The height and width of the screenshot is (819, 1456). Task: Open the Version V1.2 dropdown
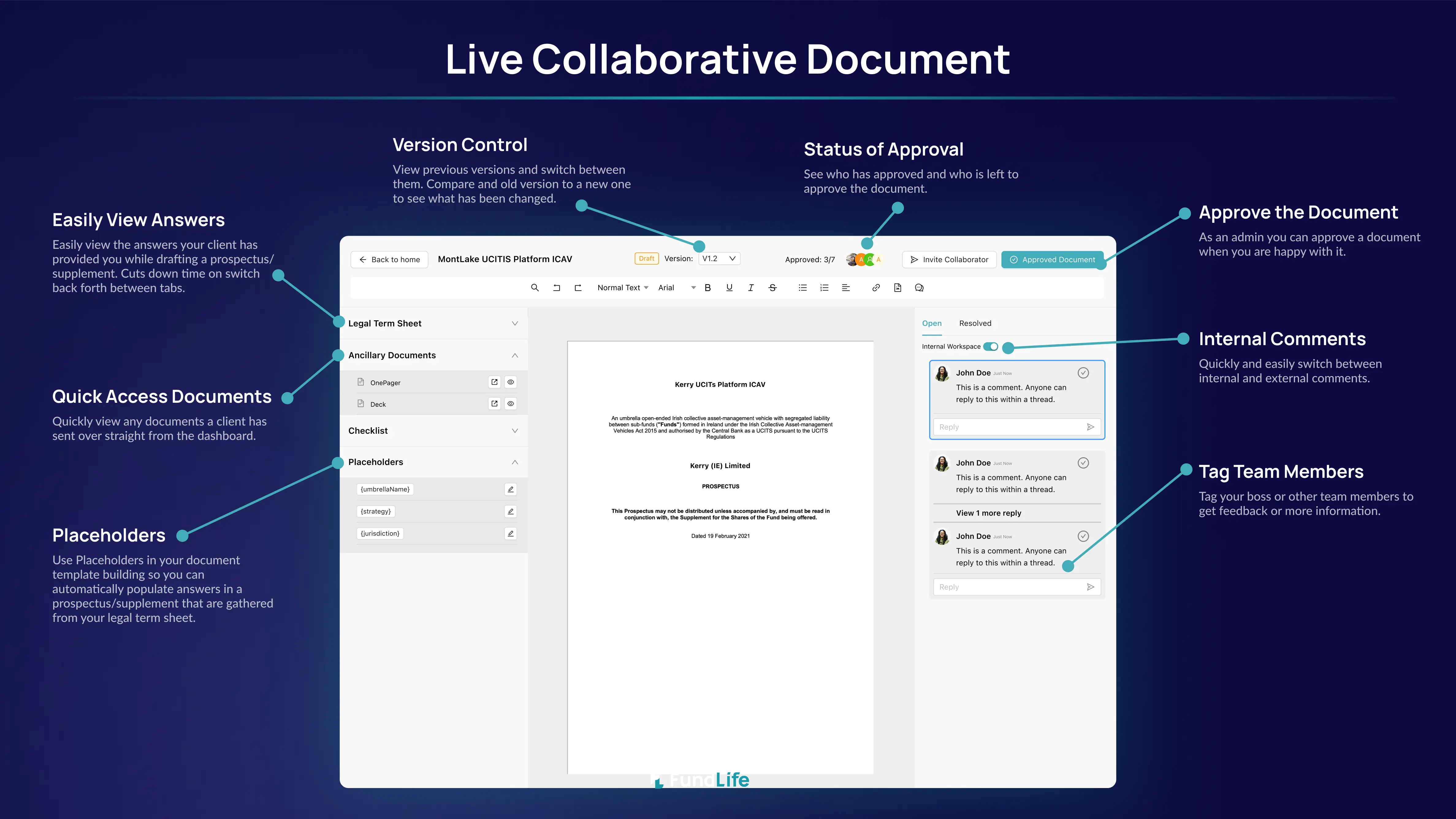(719, 258)
